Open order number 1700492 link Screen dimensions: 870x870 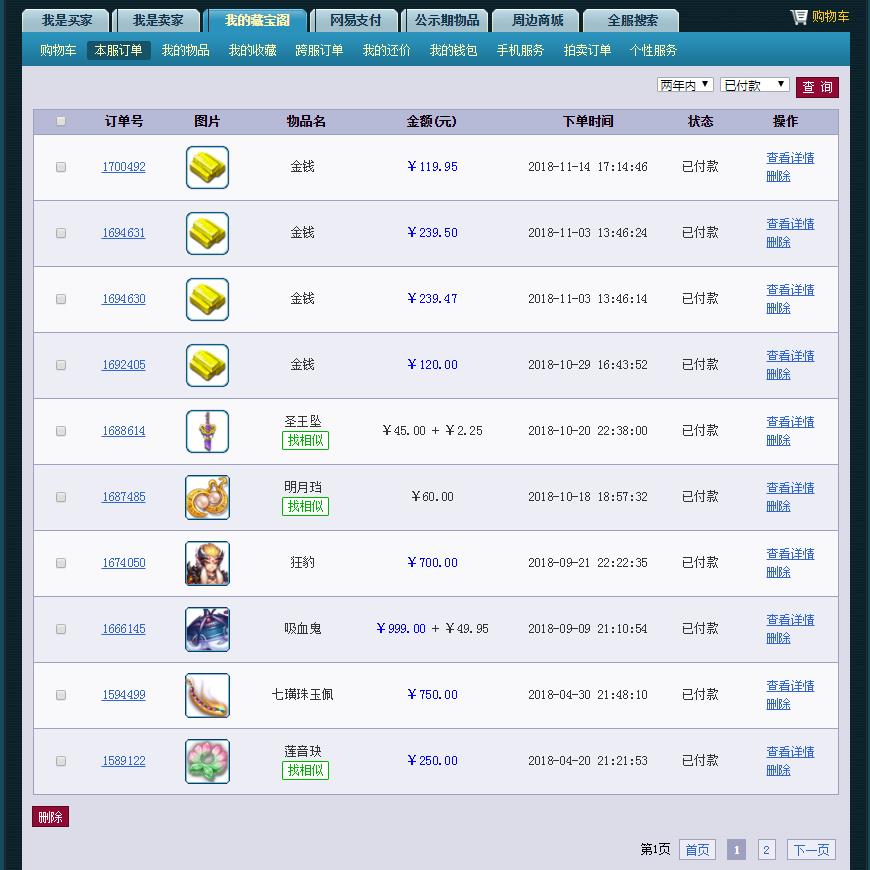[124, 167]
